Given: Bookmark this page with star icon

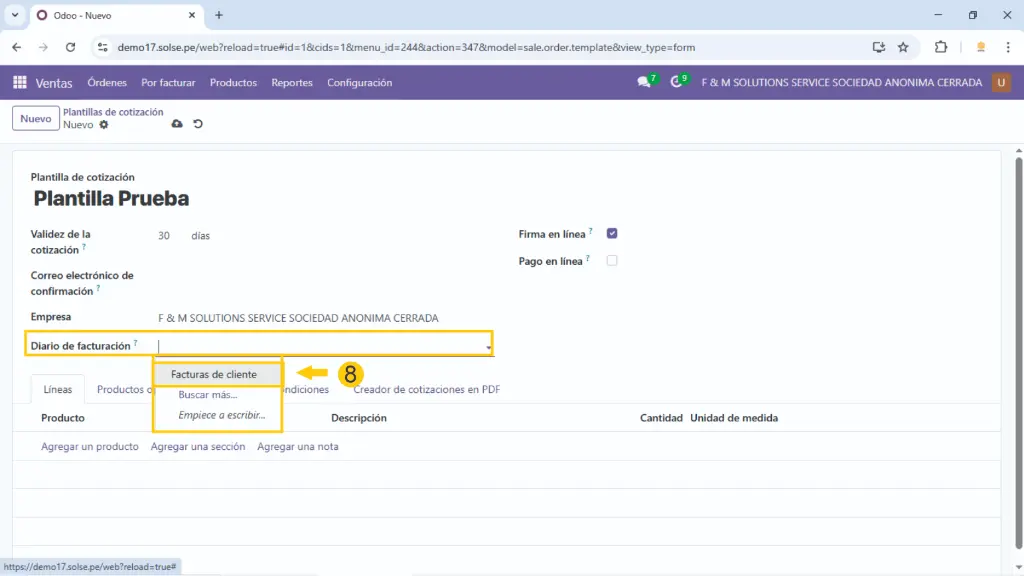Looking at the screenshot, I should click(903, 47).
